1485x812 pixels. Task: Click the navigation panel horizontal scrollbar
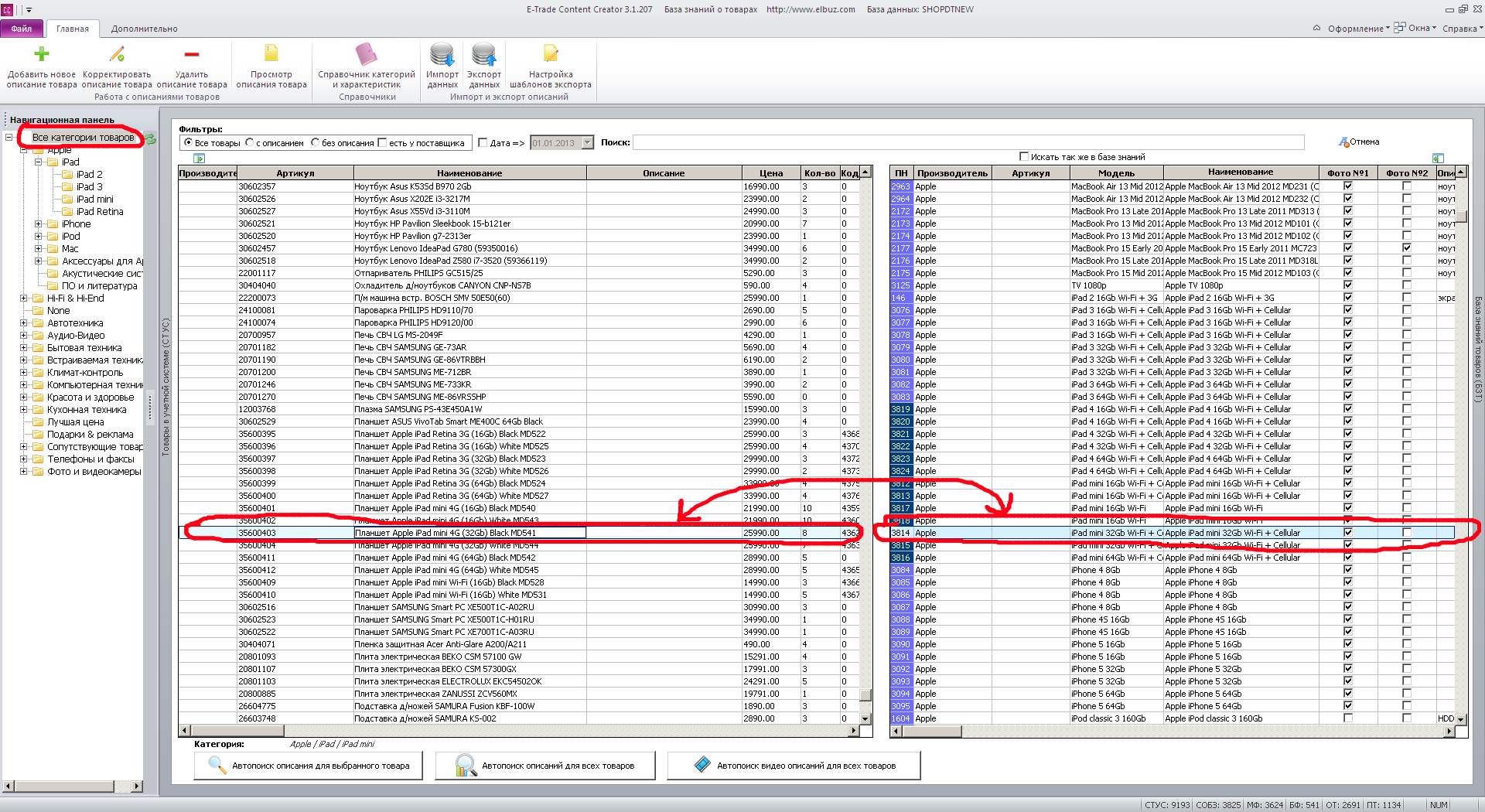click(73, 786)
